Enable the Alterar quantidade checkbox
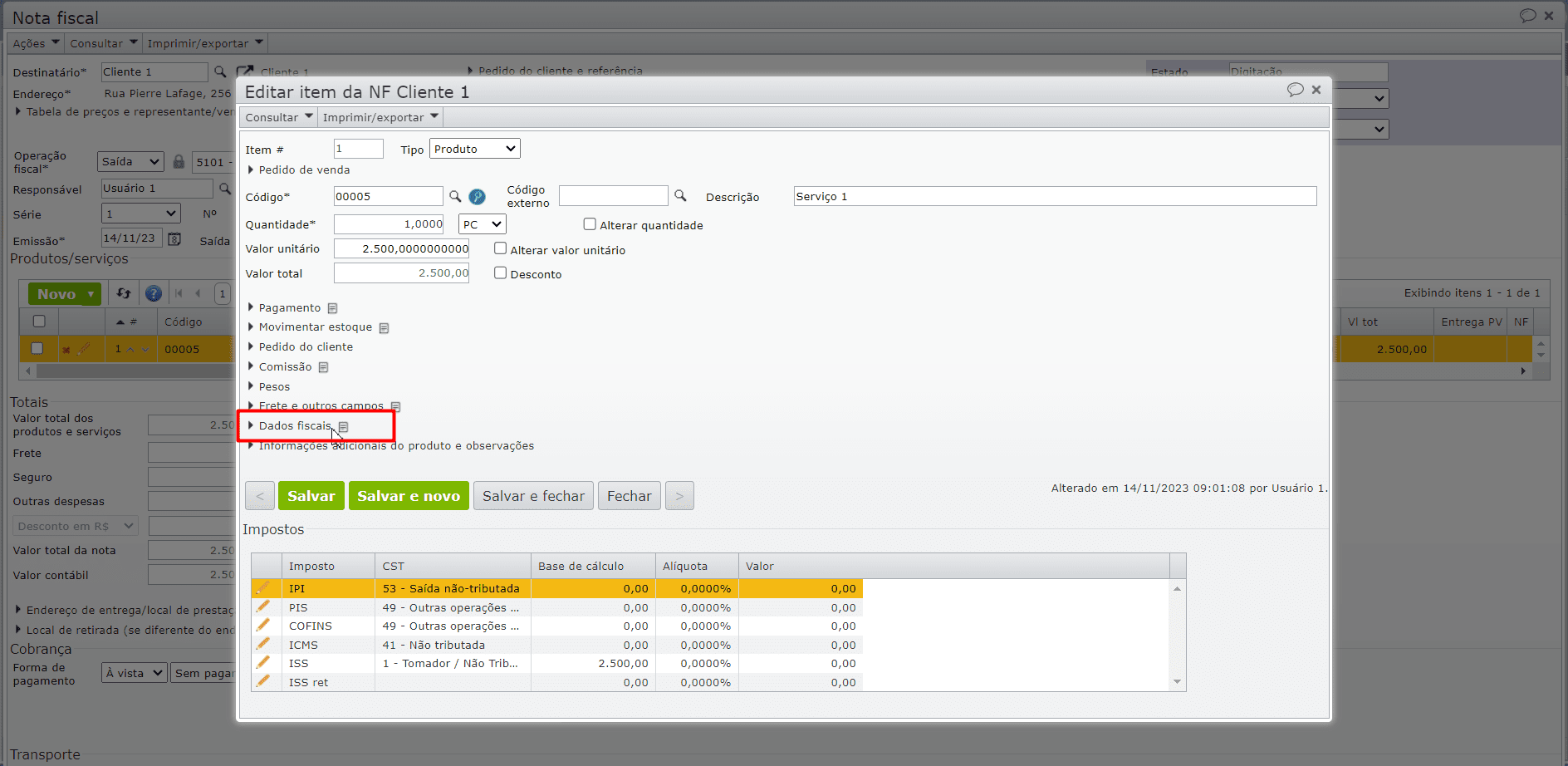This screenshot has width=1568, height=766. coord(590,224)
